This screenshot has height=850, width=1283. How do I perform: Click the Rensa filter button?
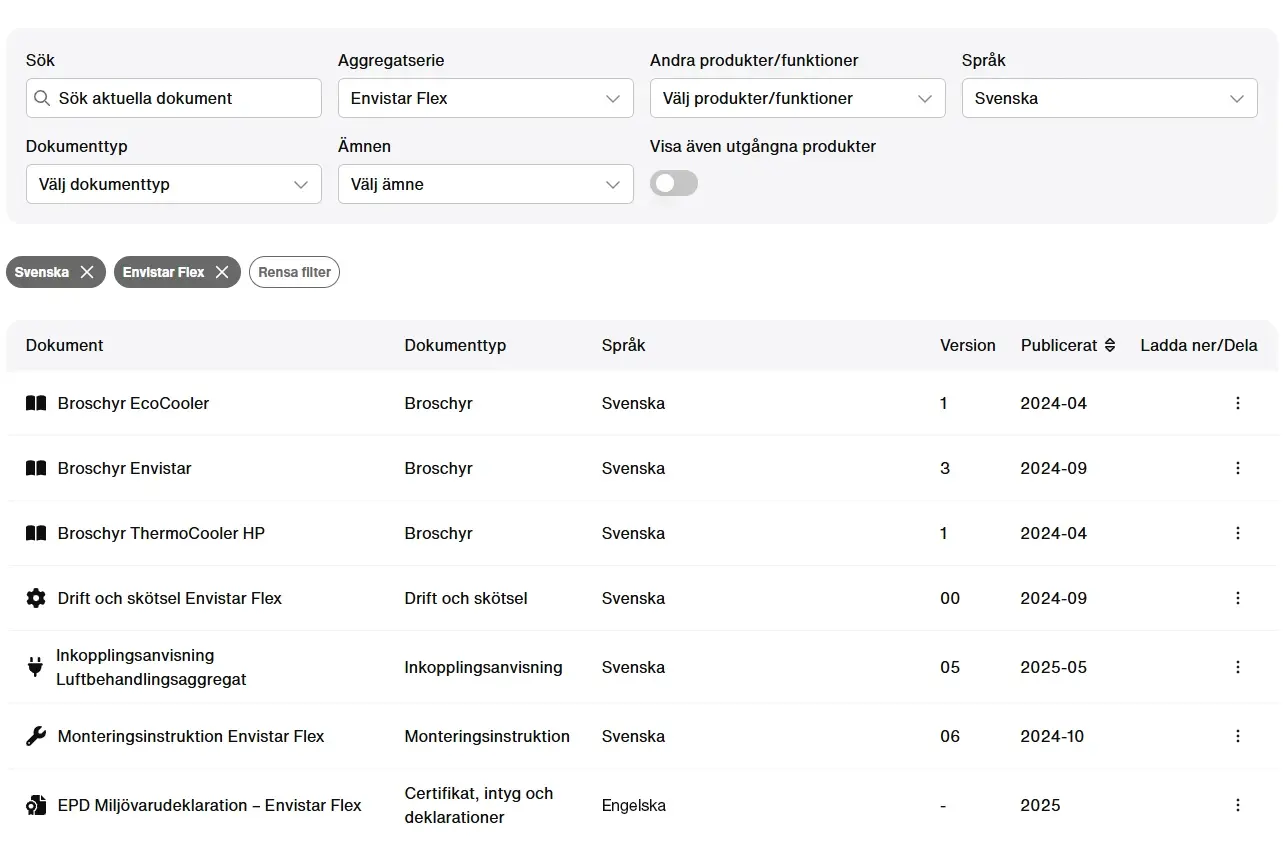click(x=294, y=272)
